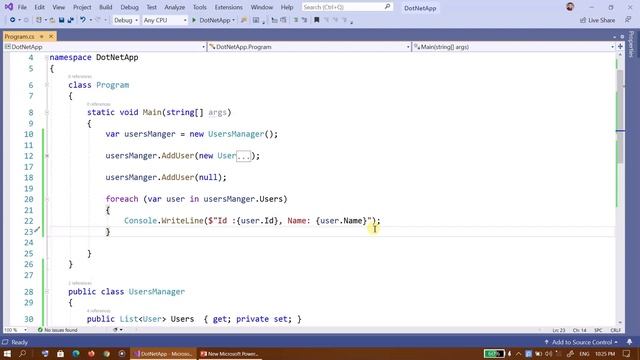This screenshot has height=360, width=640.
Task: Click the comment selection toolbar icon
Action: point(296,20)
